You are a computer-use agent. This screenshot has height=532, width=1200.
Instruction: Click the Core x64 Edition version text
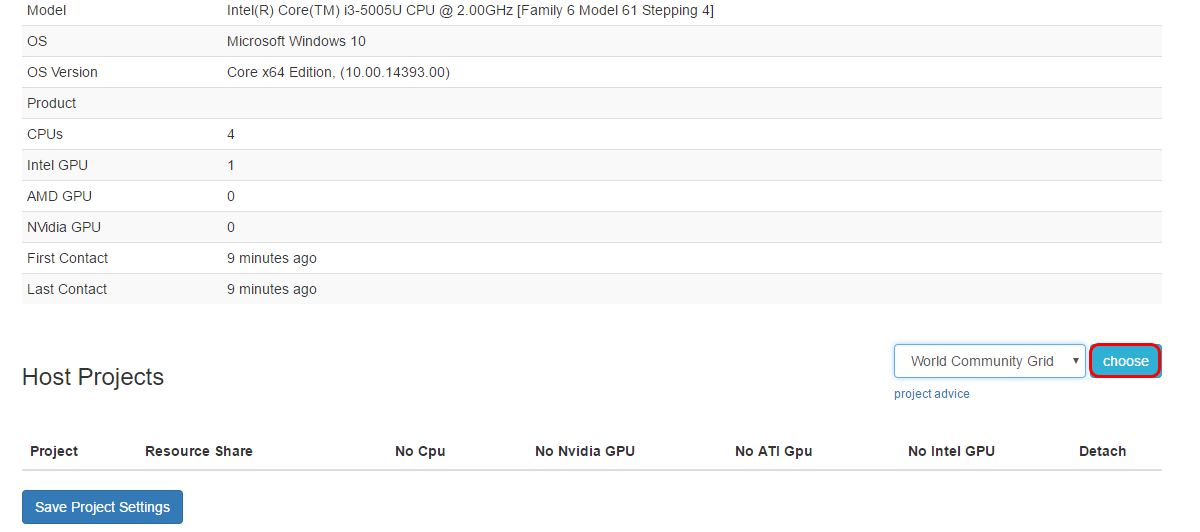tap(338, 72)
